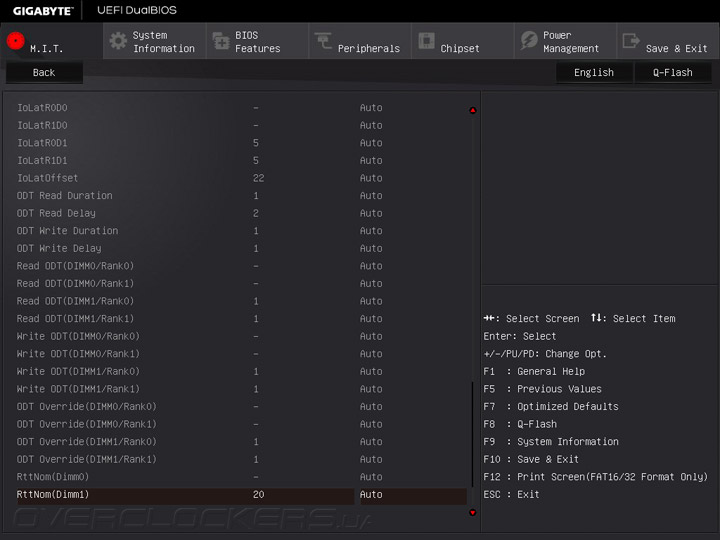Image resolution: width=720 pixels, height=540 pixels.
Task: Click the red scroll-down arrow
Action: point(472,512)
